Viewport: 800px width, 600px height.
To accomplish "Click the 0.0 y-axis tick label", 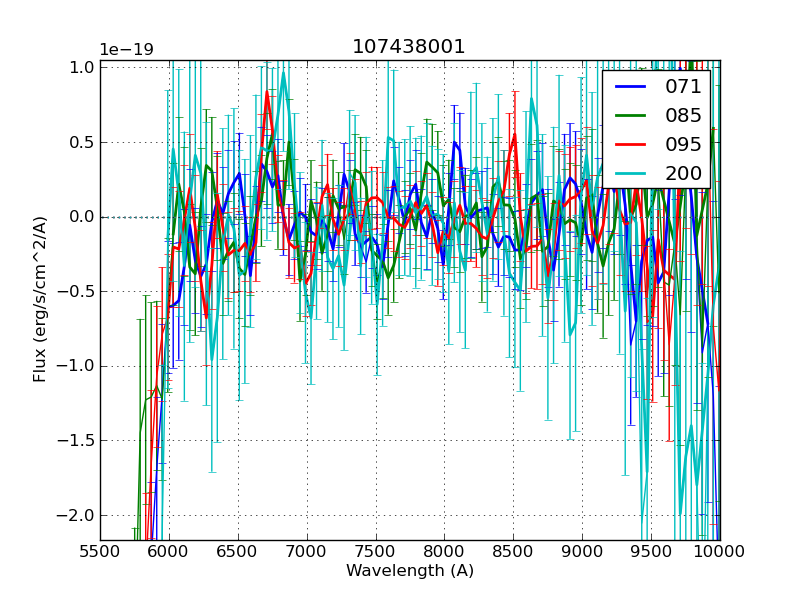I will (x=82, y=217).
